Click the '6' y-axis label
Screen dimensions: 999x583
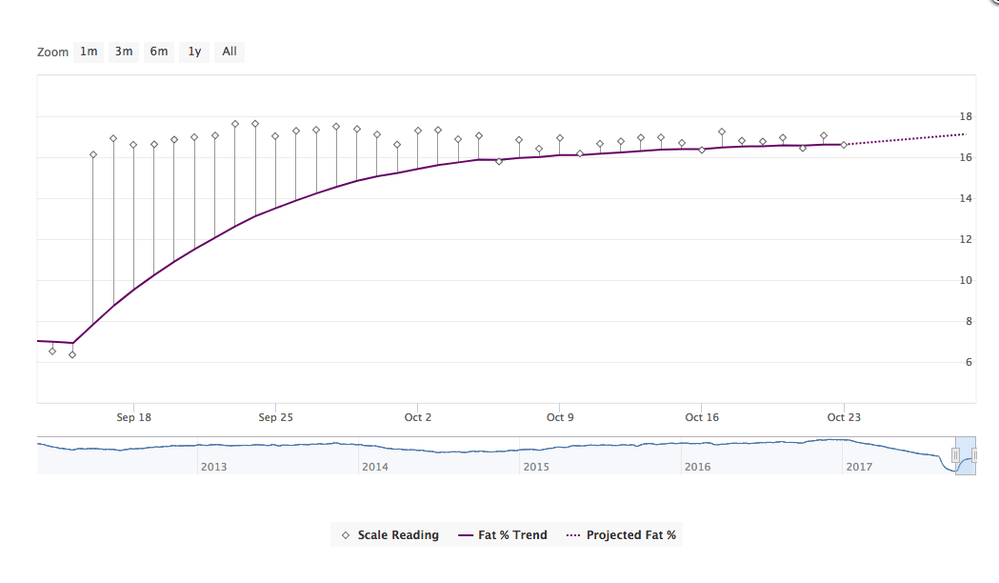tap(969, 362)
